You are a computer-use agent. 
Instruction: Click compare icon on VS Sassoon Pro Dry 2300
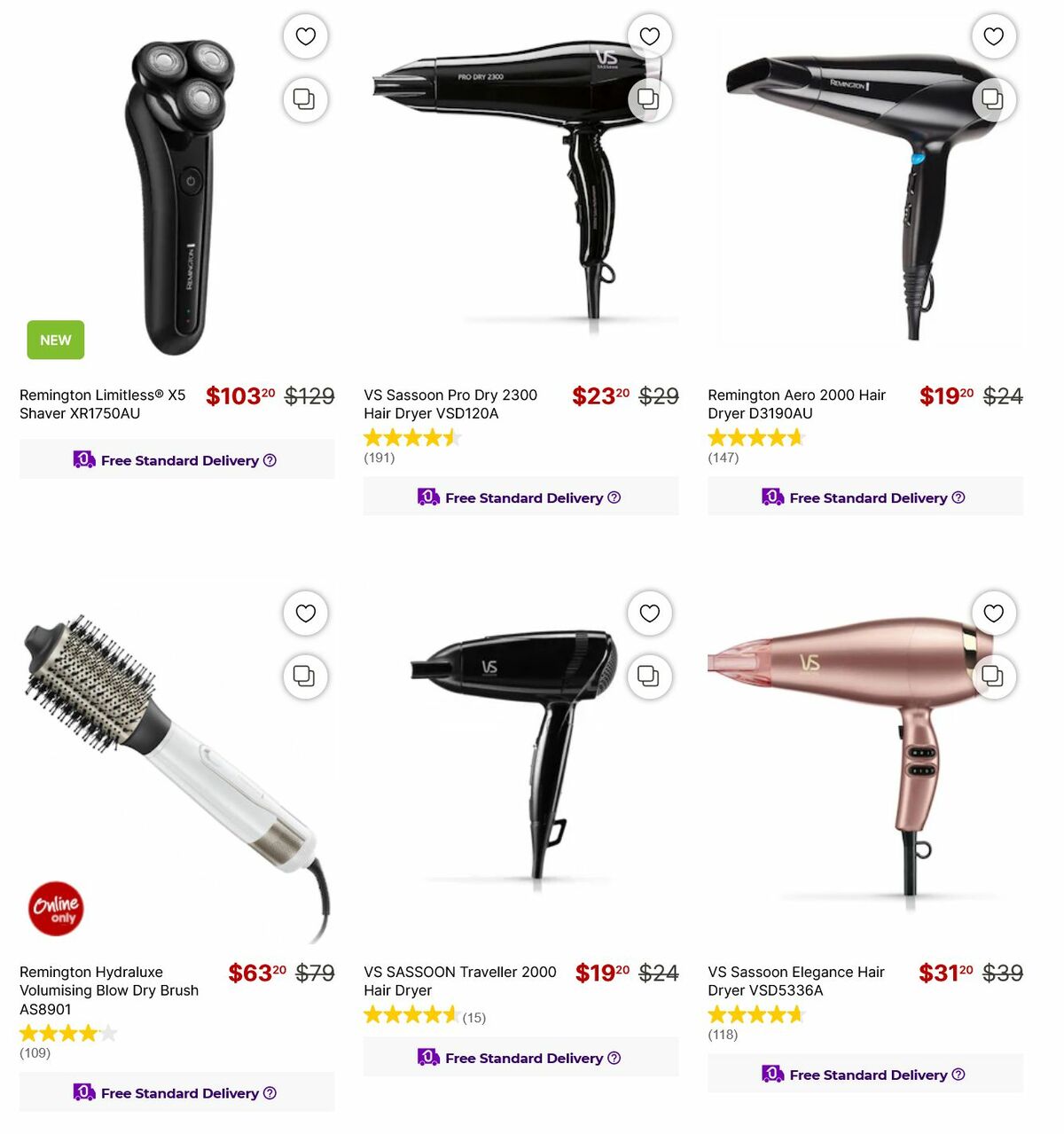(x=649, y=99)
